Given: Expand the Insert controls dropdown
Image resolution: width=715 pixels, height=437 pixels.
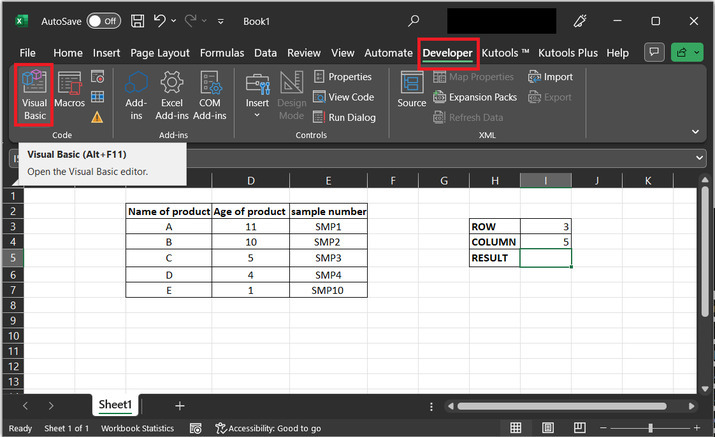Looking at the screenshot, I should (257, 115).
